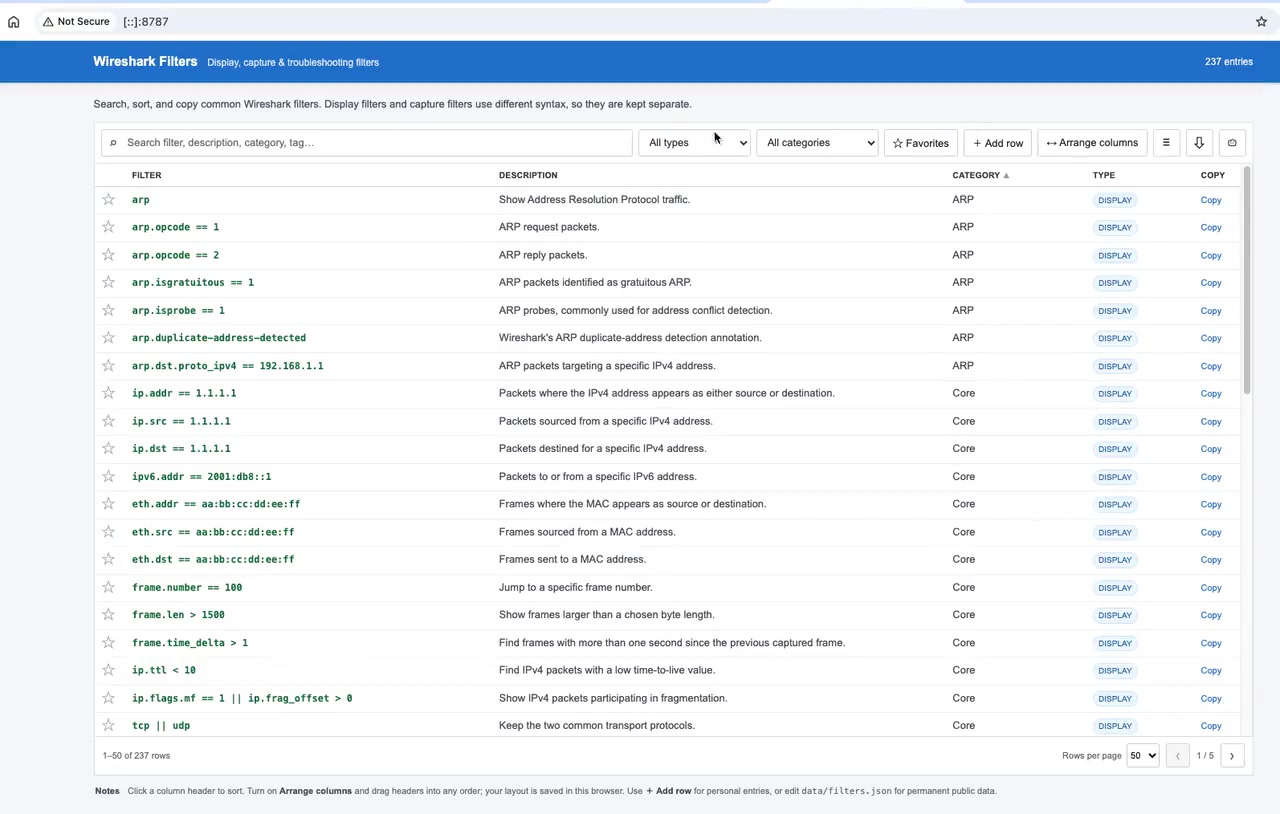Enable Arrange columns mode
The width and height of the screenshot is (1280, 814).
[x=1092, y=143]
